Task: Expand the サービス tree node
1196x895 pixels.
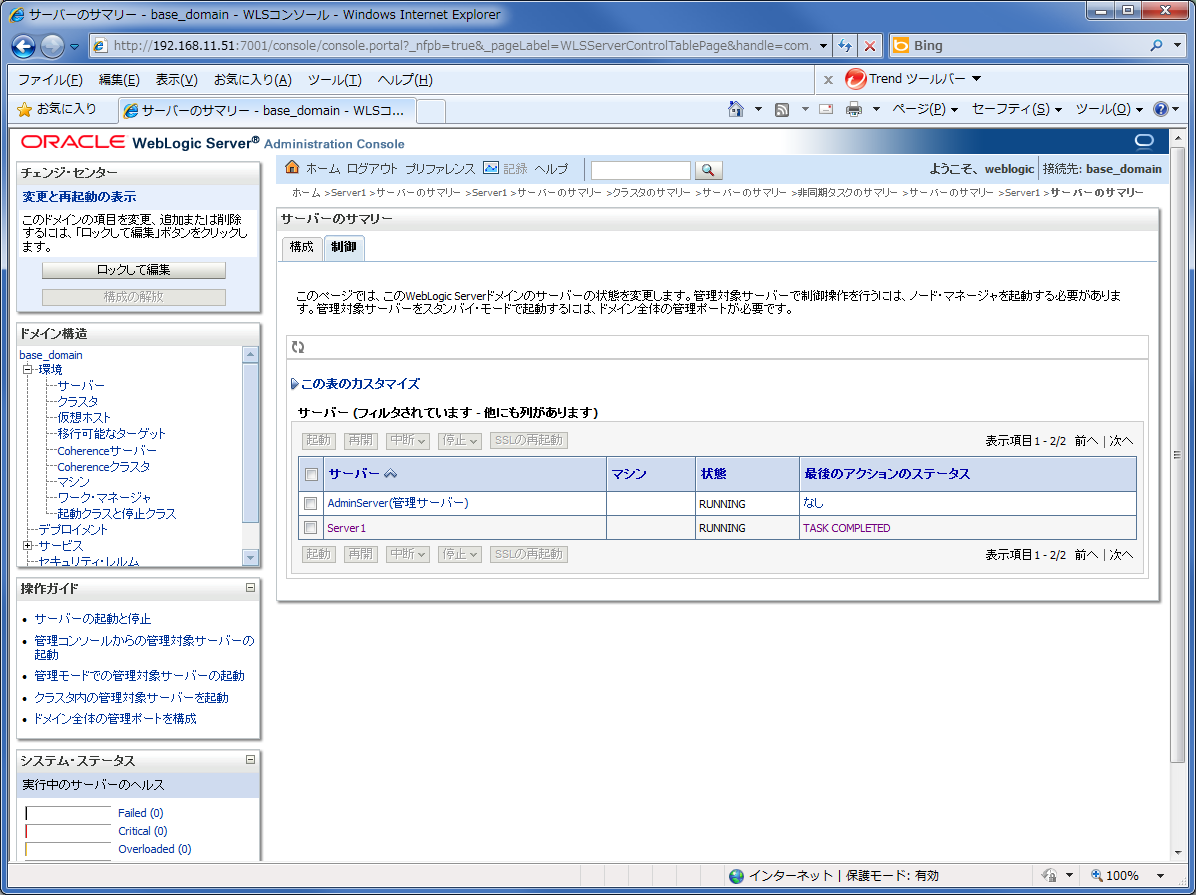Action: tap(27, 546)
